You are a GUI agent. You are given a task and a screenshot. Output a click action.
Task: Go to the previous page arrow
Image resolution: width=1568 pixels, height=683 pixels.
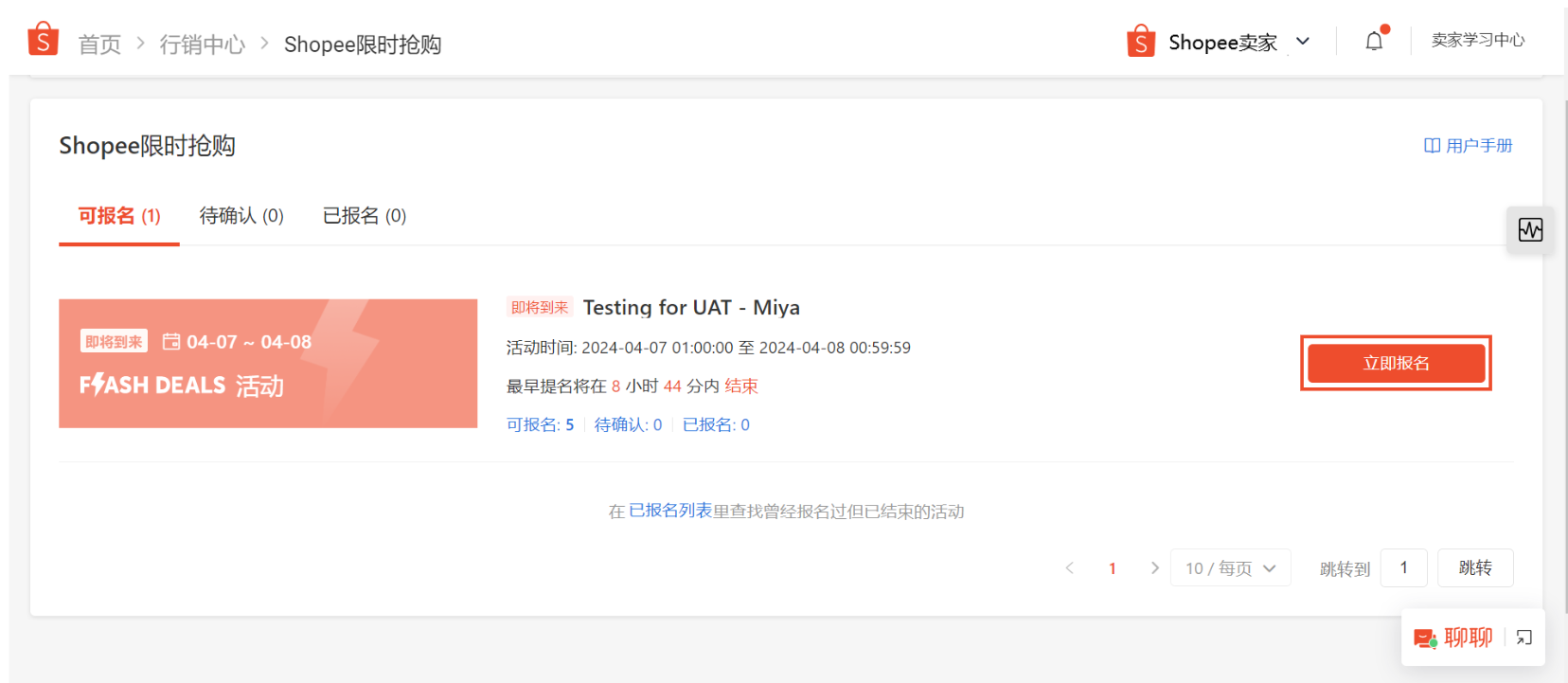click(x=1070, y=567)
